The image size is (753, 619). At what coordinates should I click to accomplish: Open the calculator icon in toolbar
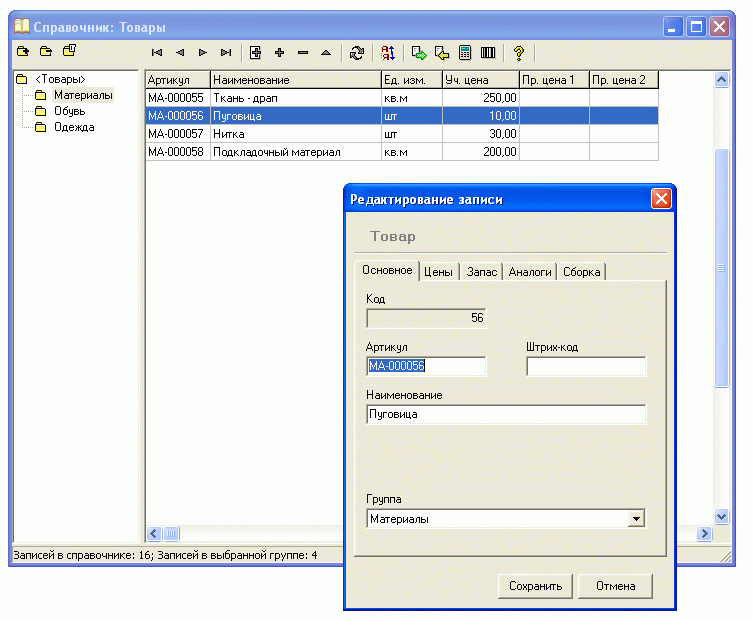pyautogui.click(x=465, y=52)
